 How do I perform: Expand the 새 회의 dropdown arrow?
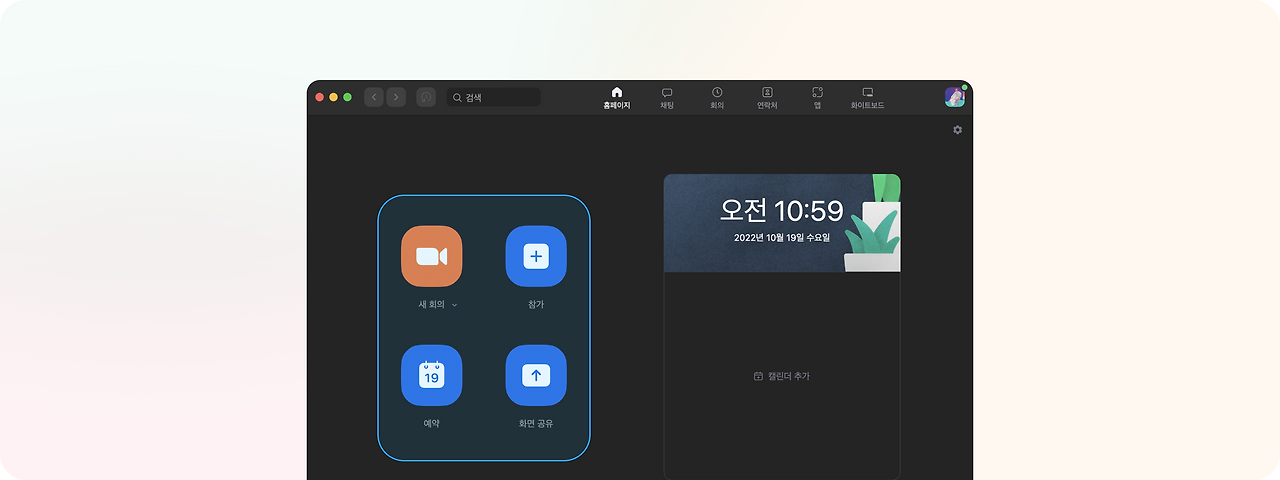pyautogui.click(x=455, y=305)
